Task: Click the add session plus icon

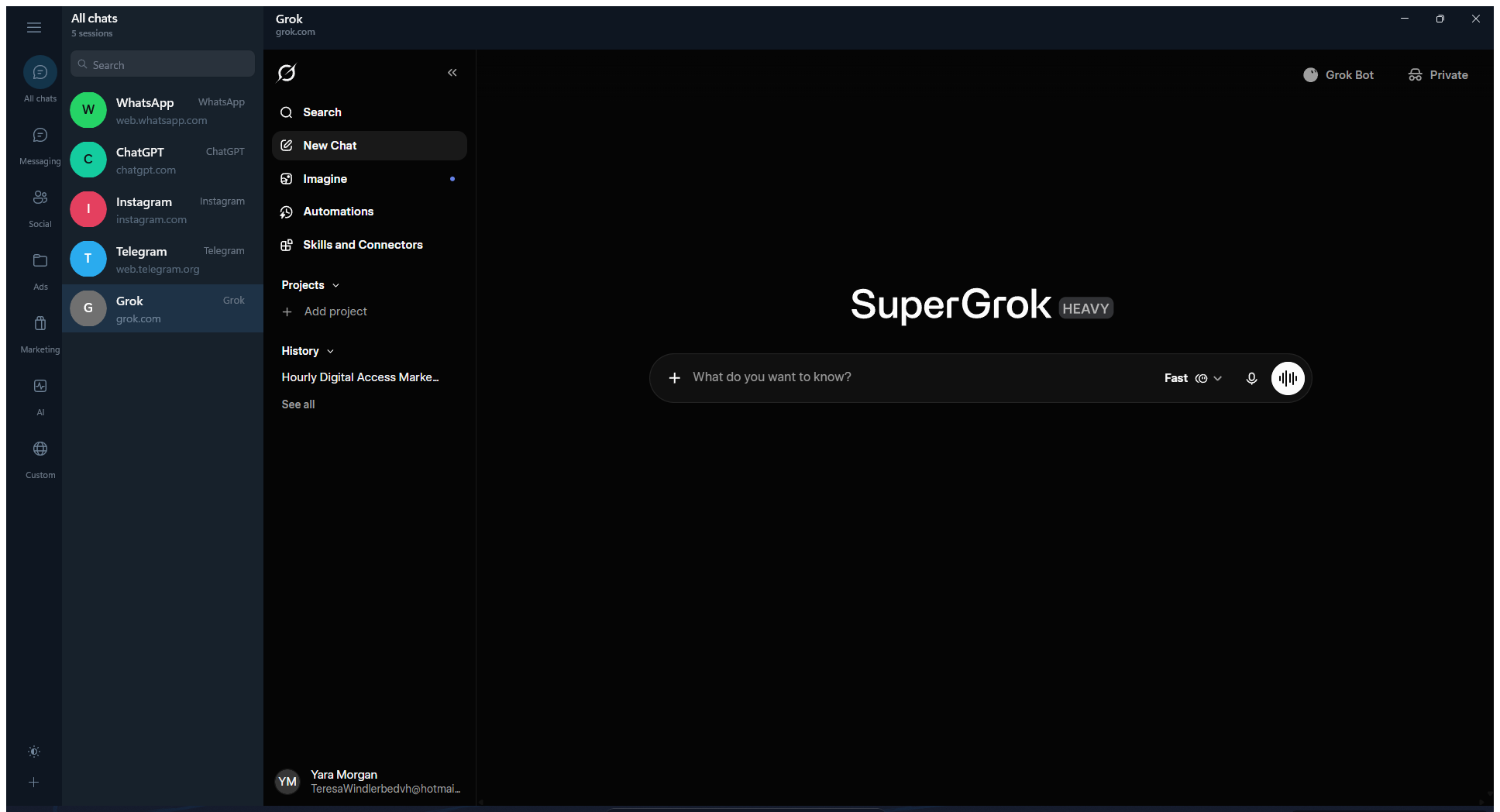Action: [x=34, y=783]
